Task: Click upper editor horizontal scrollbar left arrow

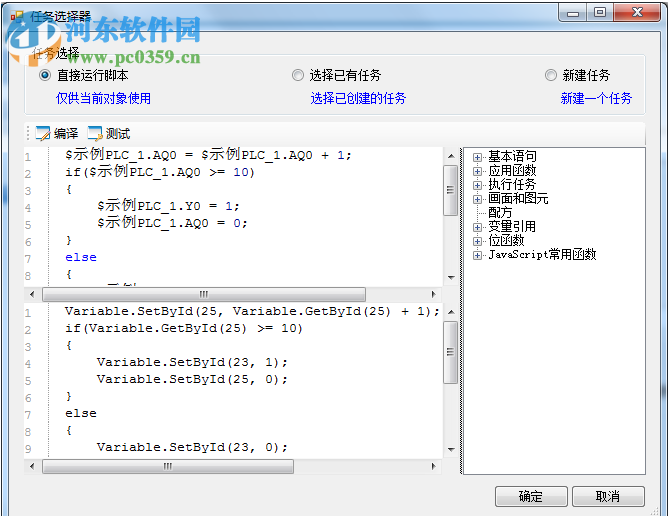Action: [x=32, y=294]
